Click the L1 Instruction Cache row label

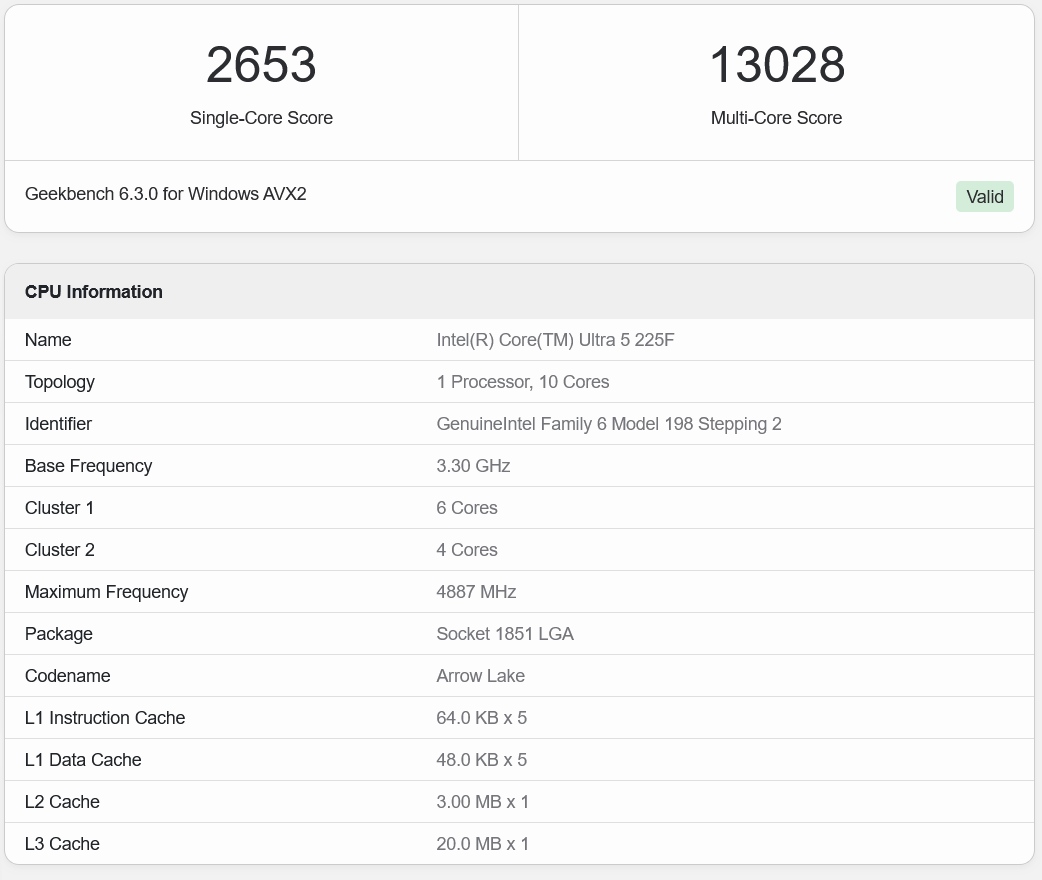point(105,718)
